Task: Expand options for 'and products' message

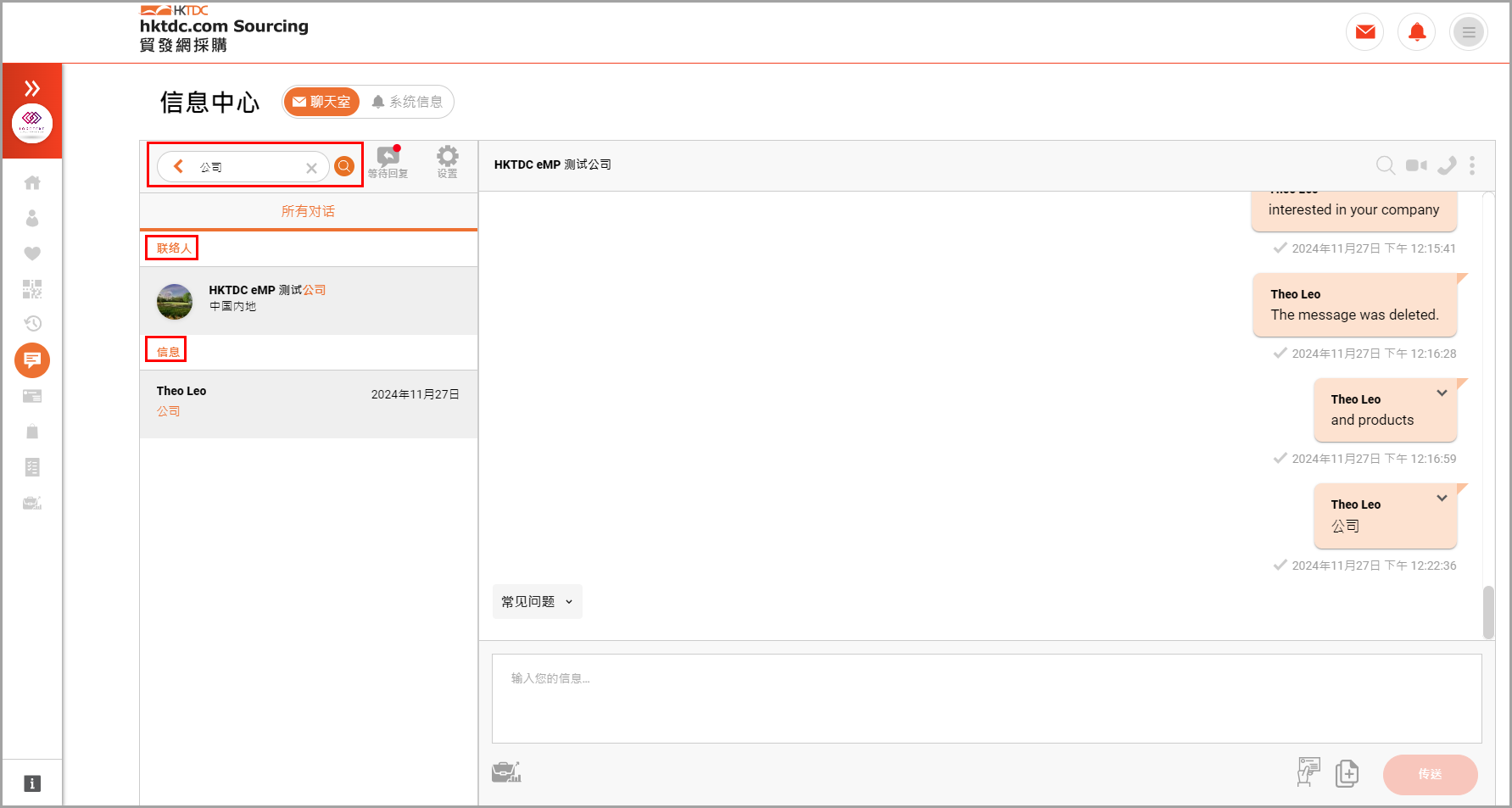Action: tap(1442, 393)
